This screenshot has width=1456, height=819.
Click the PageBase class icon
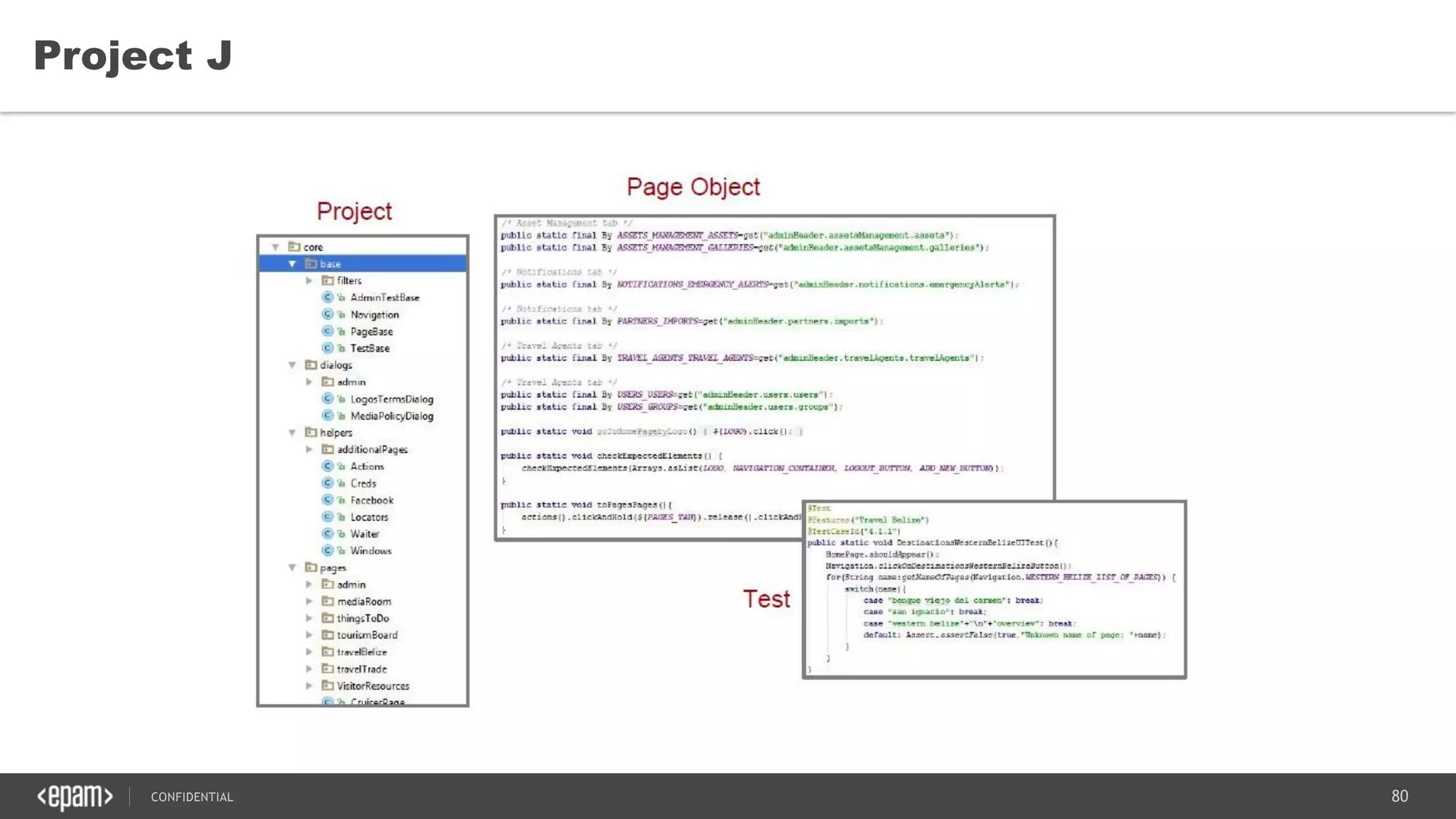(328, 331)
